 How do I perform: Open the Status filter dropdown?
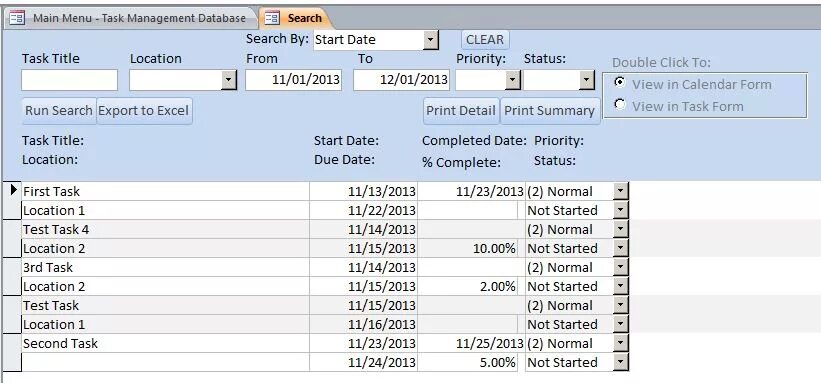pyautogui.click(x=587, y=80)
